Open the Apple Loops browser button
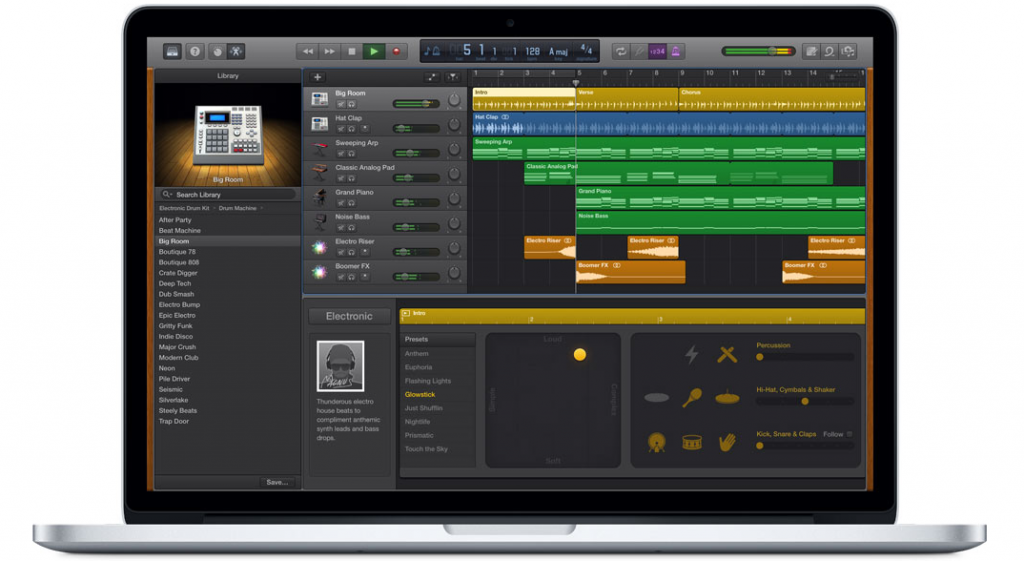Image resolution: width=1024 pixels, height=561 pixels. [829, 51]
